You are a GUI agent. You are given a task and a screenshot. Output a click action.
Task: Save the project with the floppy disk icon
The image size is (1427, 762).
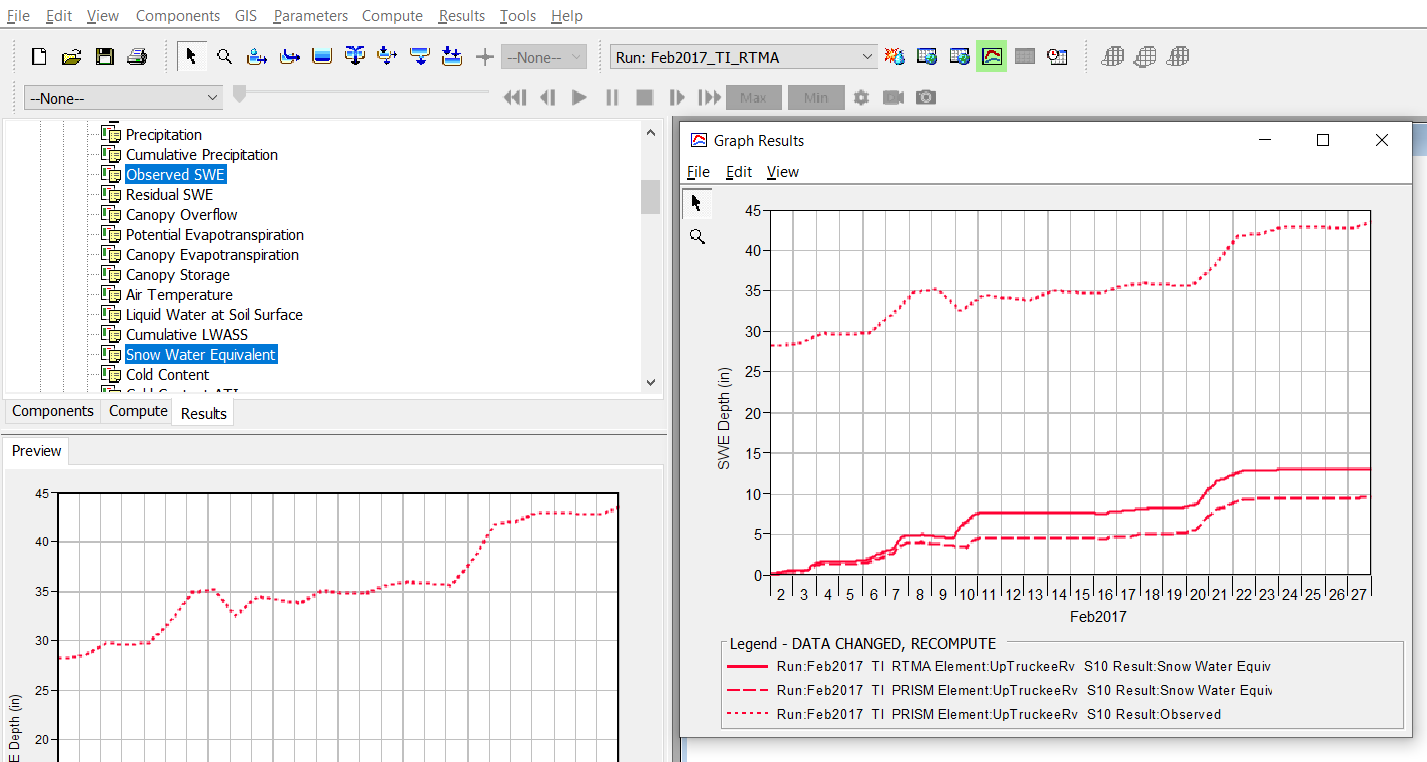(x=104, y=57)
